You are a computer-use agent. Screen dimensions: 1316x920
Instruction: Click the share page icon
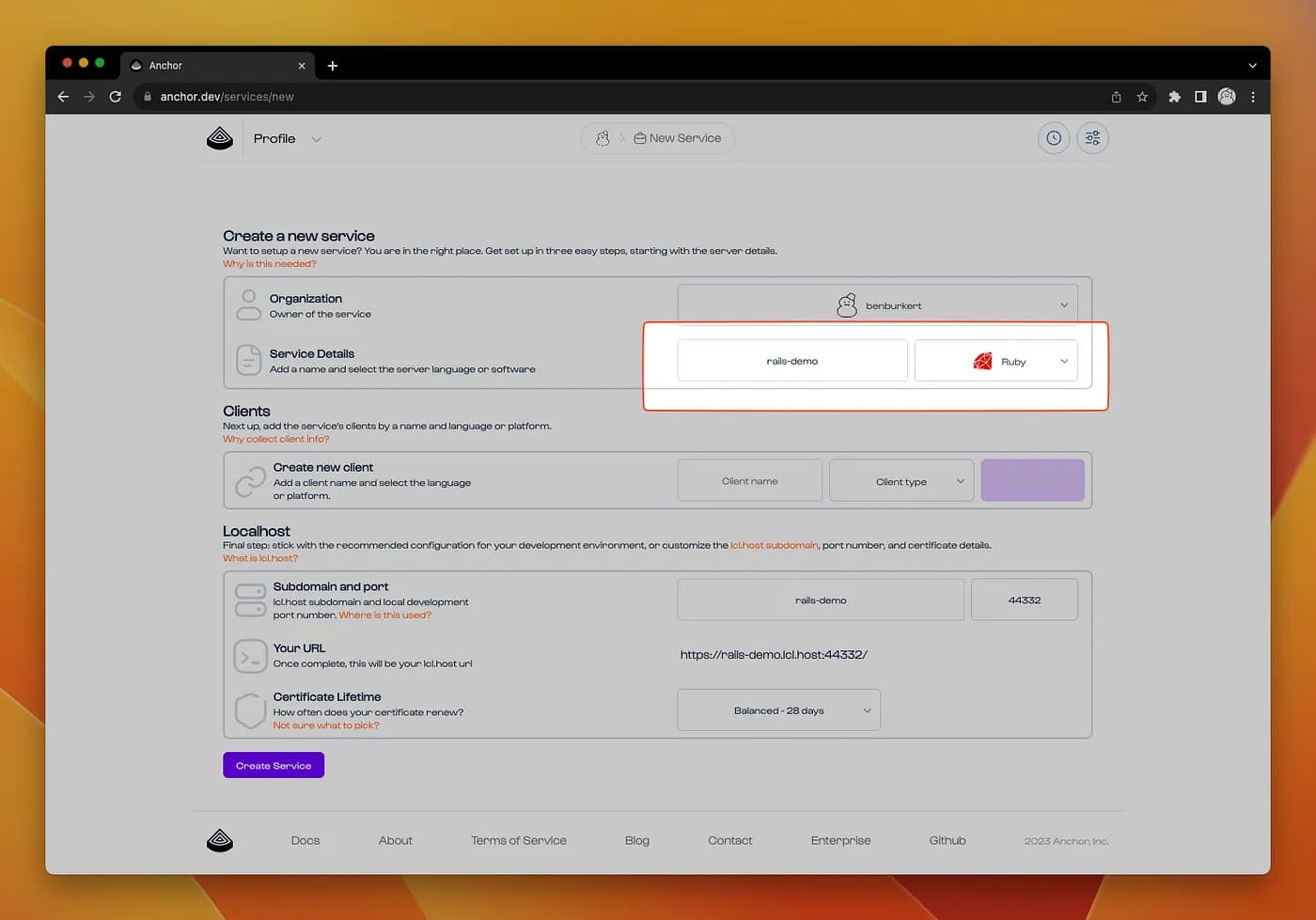(x=1116, y=97)
